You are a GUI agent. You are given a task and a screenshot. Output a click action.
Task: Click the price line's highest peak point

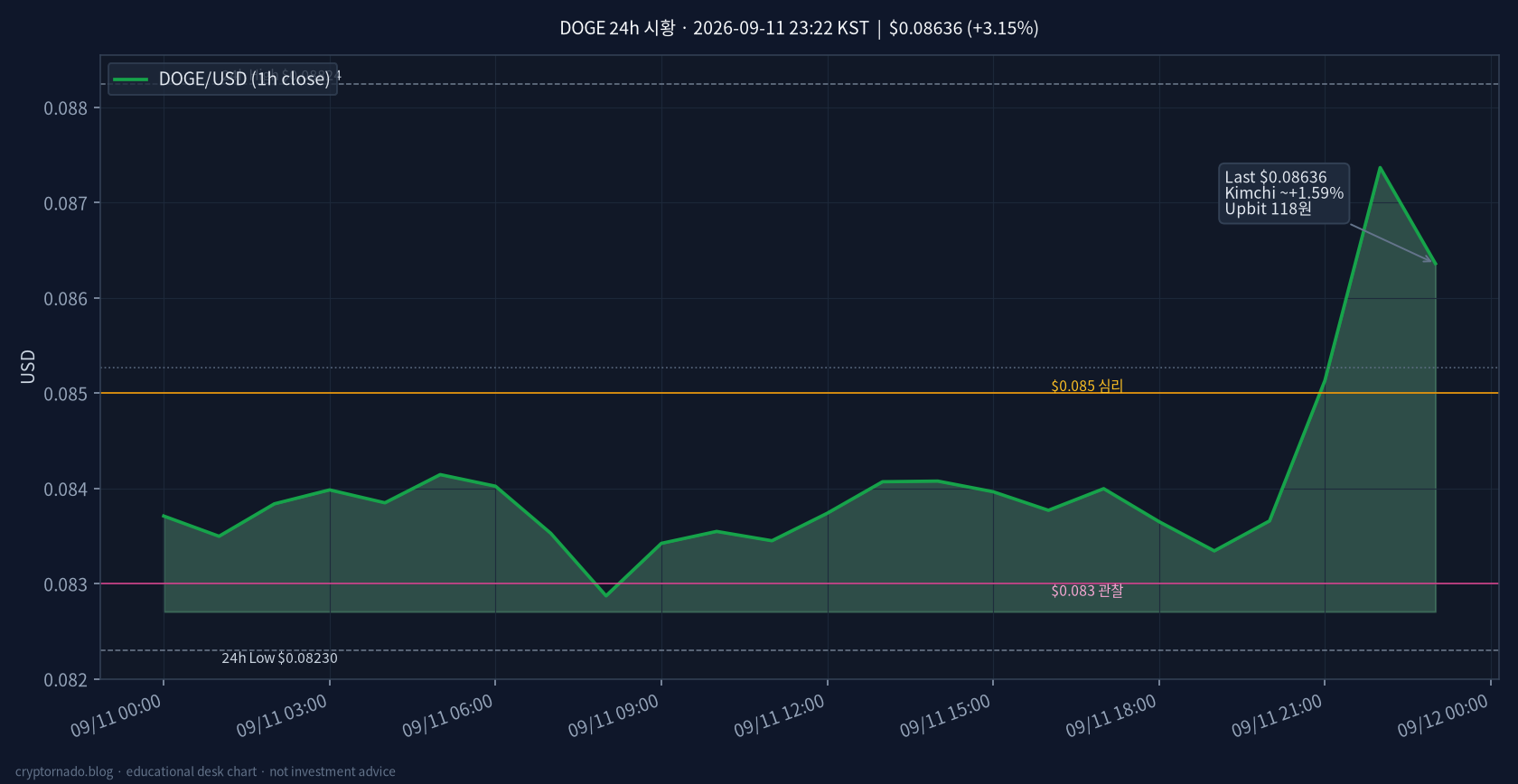(x=1380, y=167)
